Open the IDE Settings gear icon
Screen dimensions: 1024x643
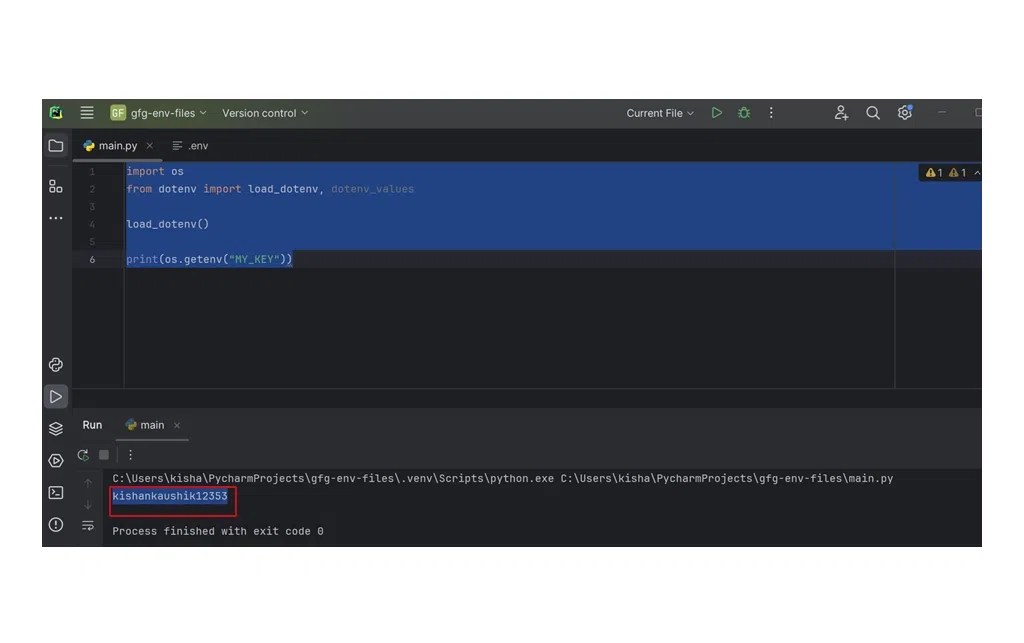coord(904,112)
